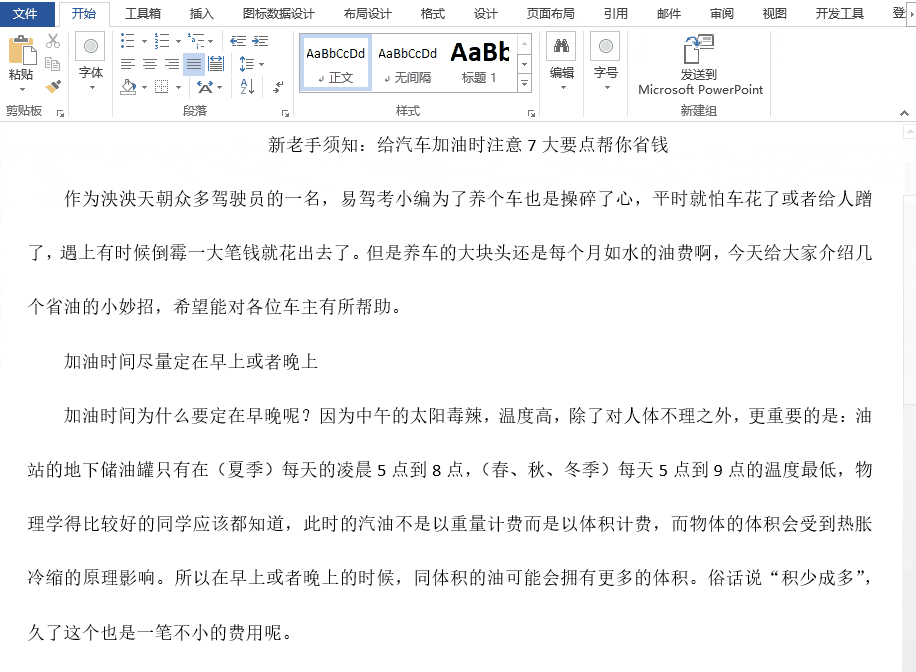The width and height of the screenshot is (916, 672).
Task: Click heading '加油时间尽量定在早上或者晚上'
Action: [x=191, y=362]
